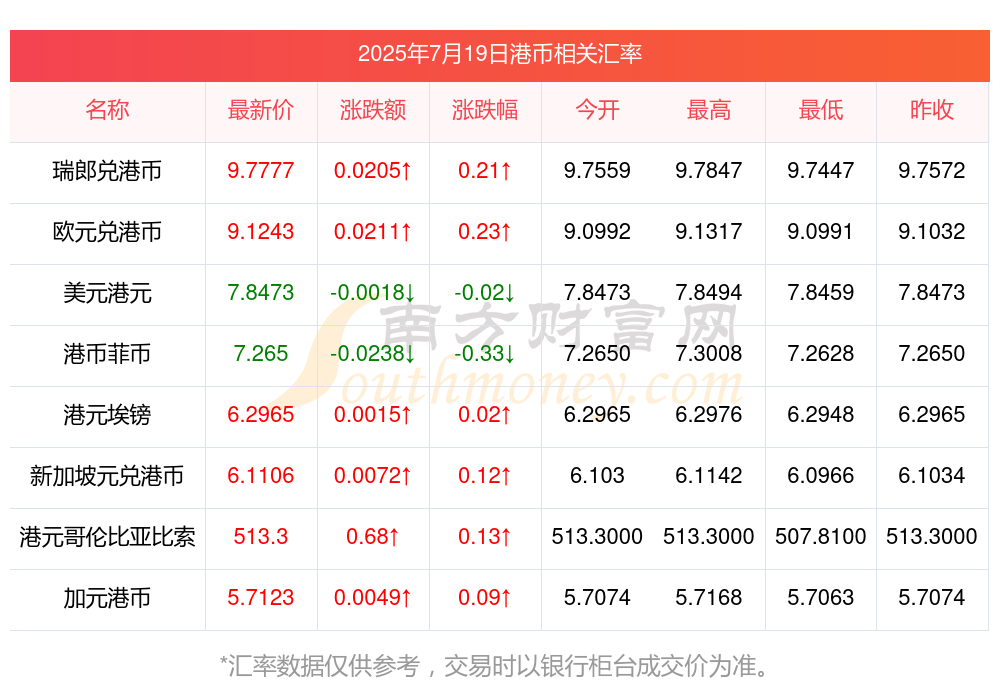Click change percent -0.02↓
Screen dimensions: 1000x698
tap(485, 292)
